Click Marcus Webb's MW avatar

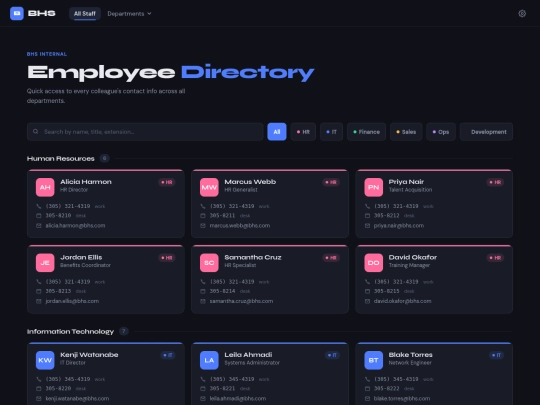(209, 187)
